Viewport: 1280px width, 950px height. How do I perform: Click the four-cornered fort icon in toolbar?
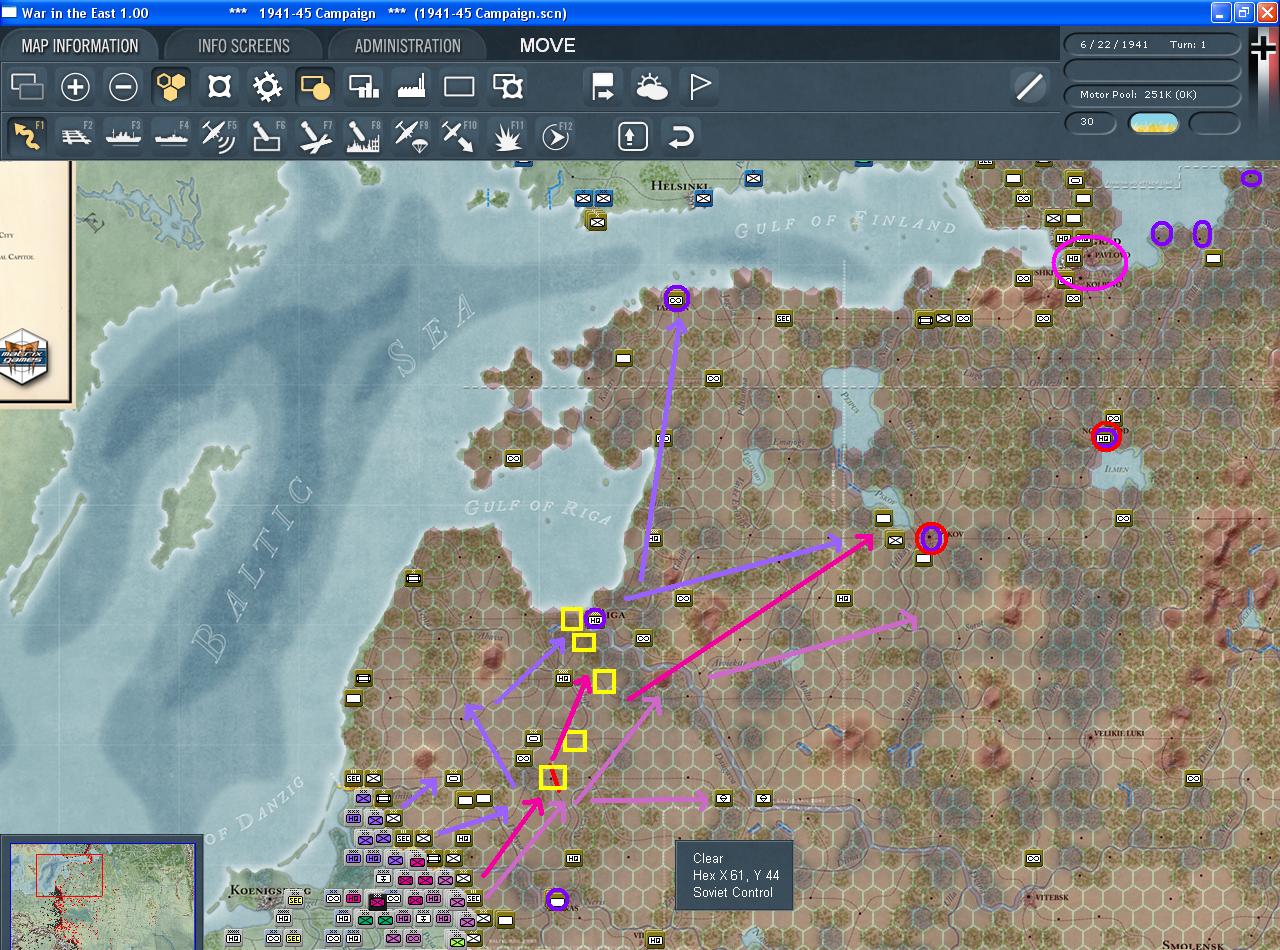click(x=219, y=87)
